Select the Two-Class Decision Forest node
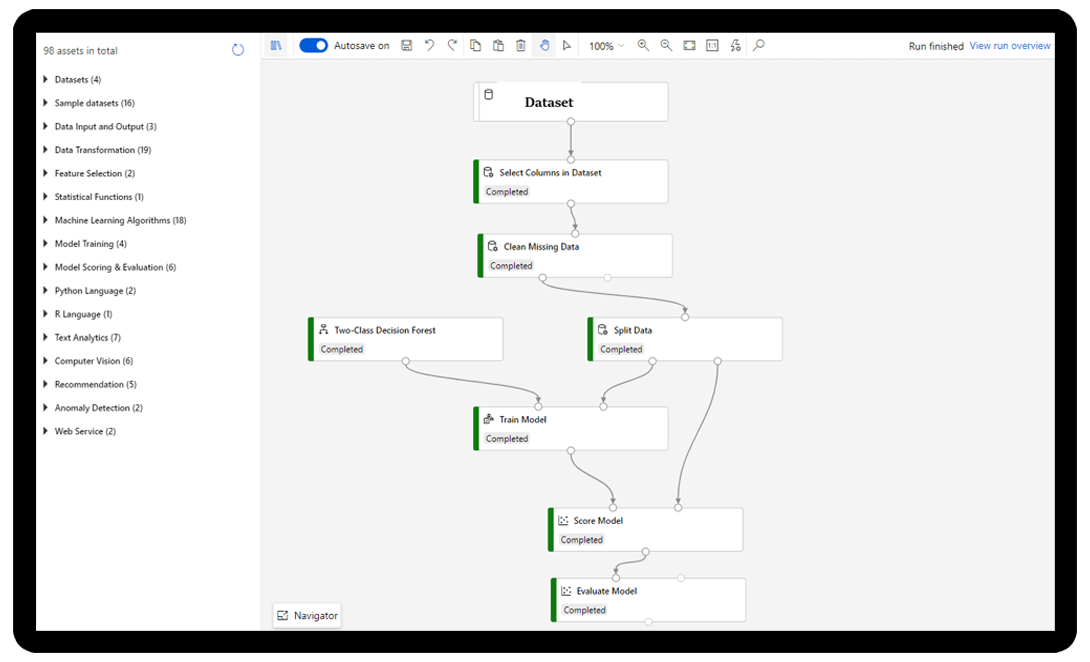The width and height of the screenshot is (1090, 662). [x=405, y=339]
